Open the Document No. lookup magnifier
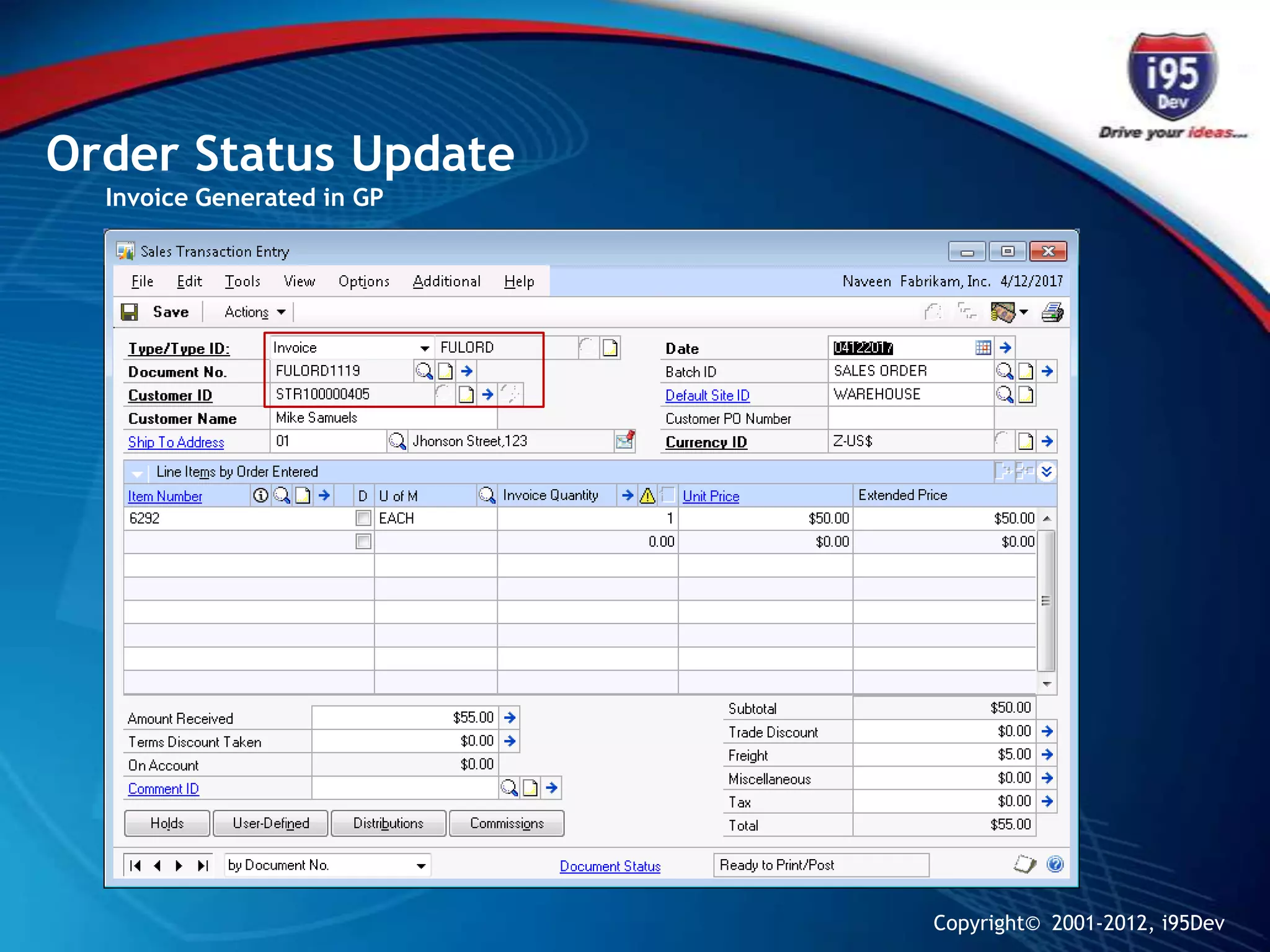This screenshot has width=1270, height=952. pos(424,371)
